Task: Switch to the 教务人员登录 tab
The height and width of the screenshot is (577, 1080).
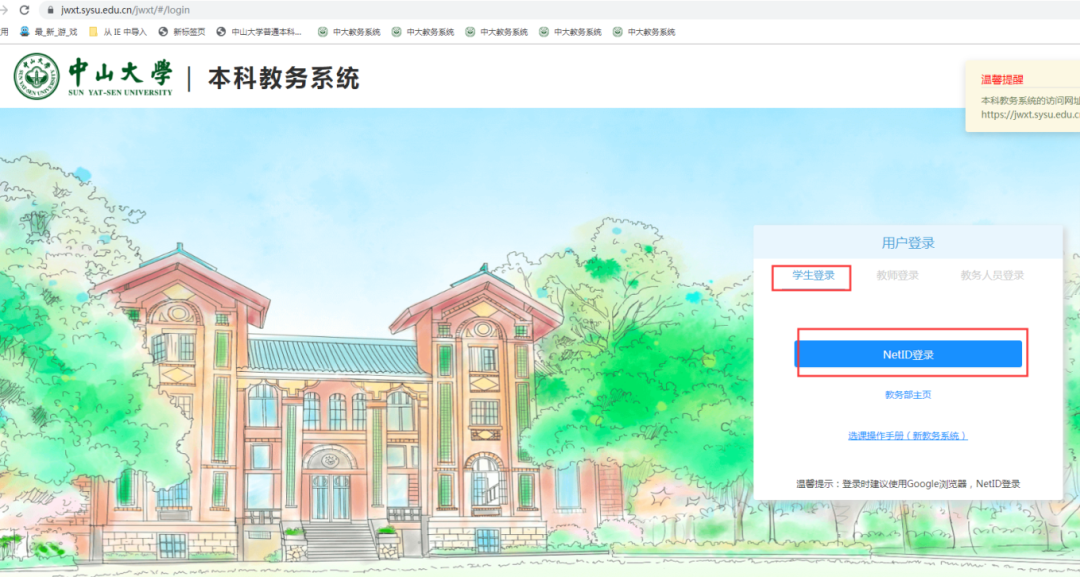Action: pos(992,275)
